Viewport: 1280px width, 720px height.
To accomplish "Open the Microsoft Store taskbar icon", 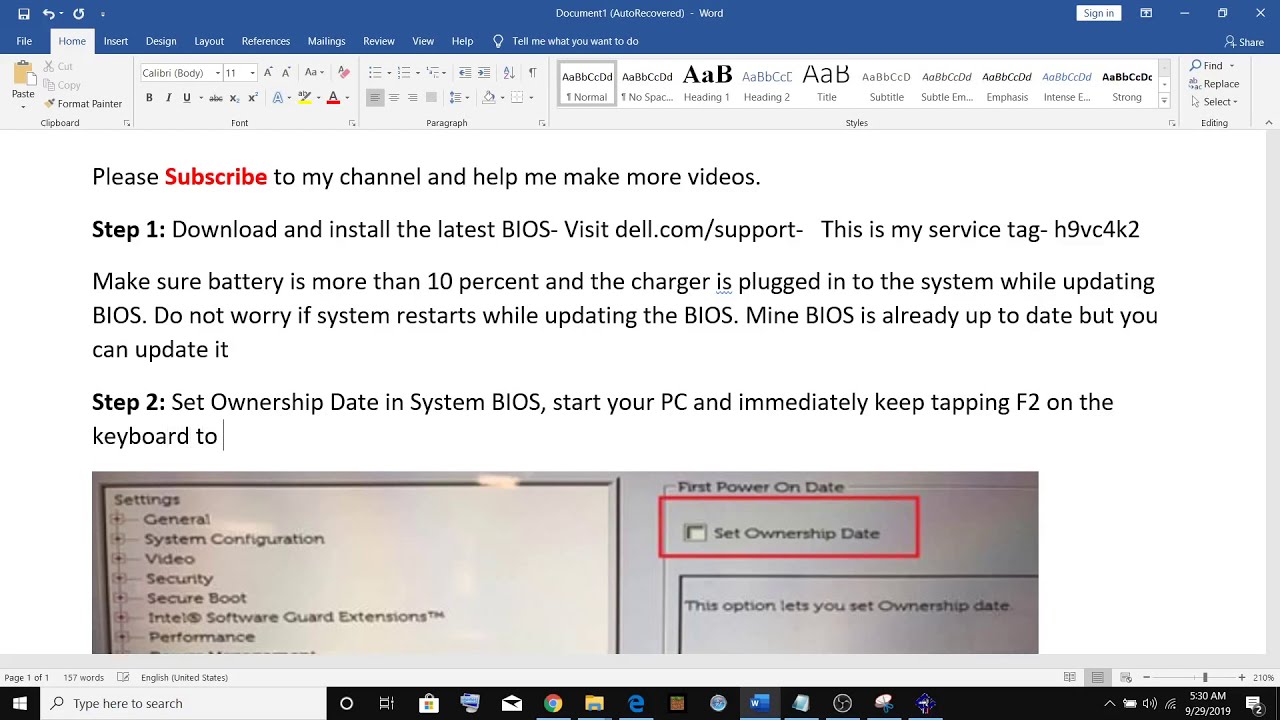I will pyautogui.click(x=429, y=703).
